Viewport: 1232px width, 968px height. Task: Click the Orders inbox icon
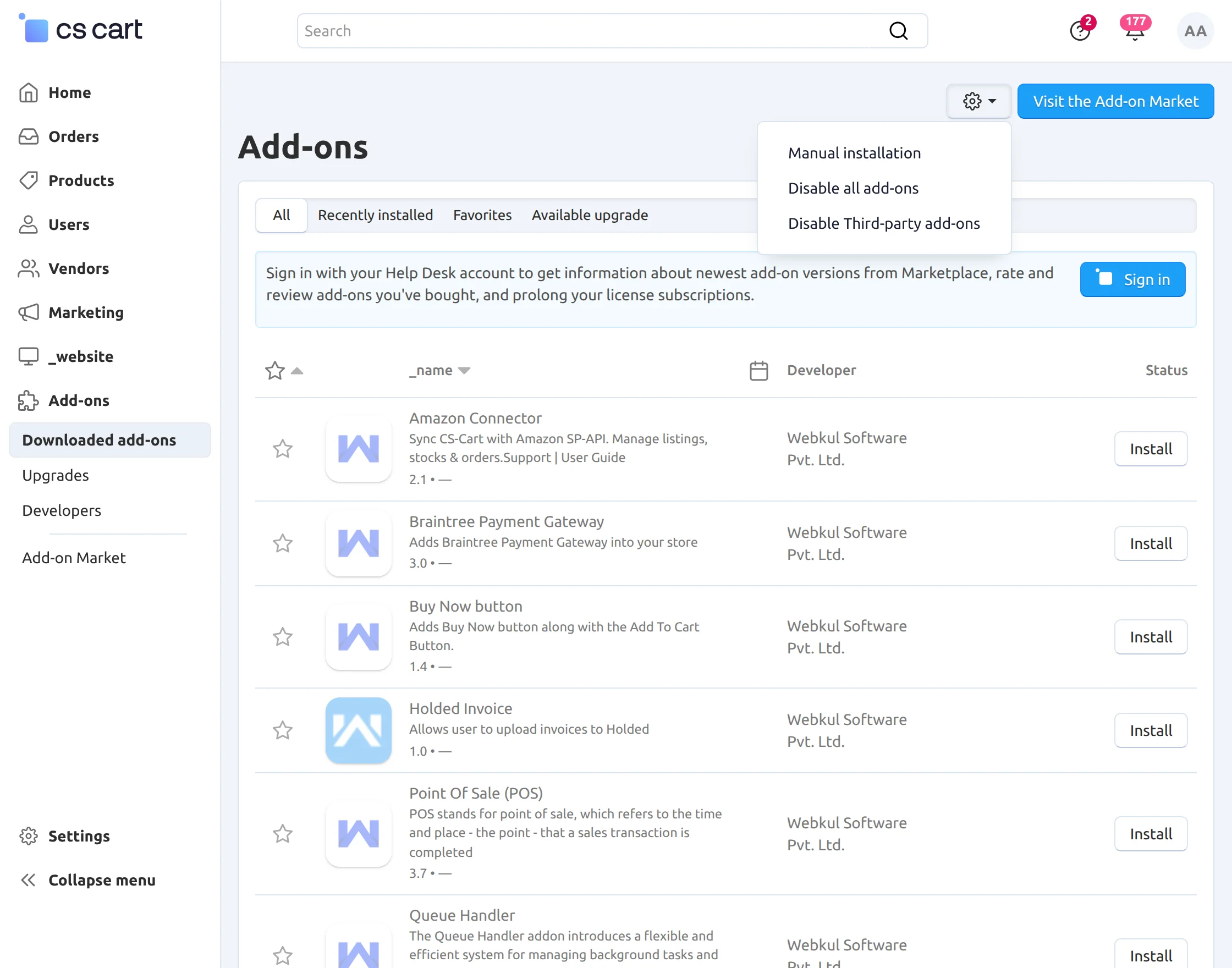(29, 136)
